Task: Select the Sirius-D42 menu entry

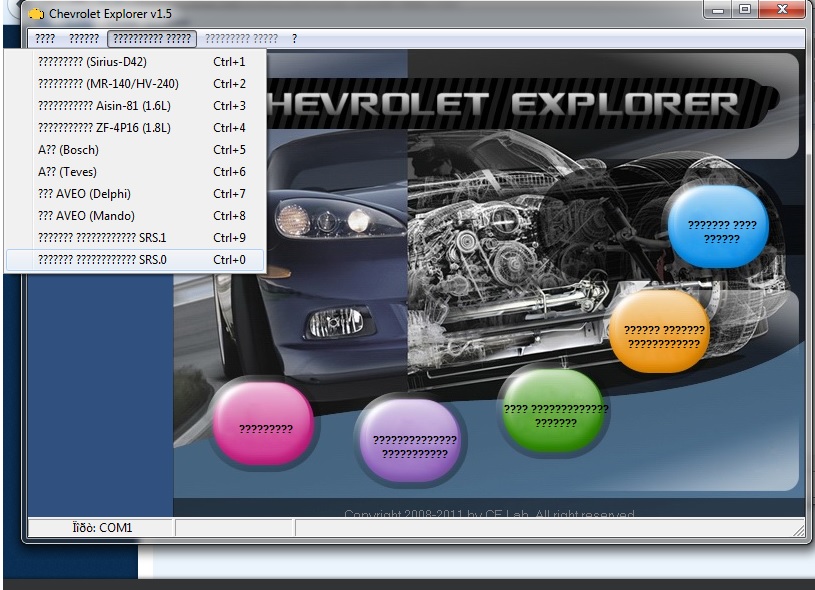Action: point(135,62)
